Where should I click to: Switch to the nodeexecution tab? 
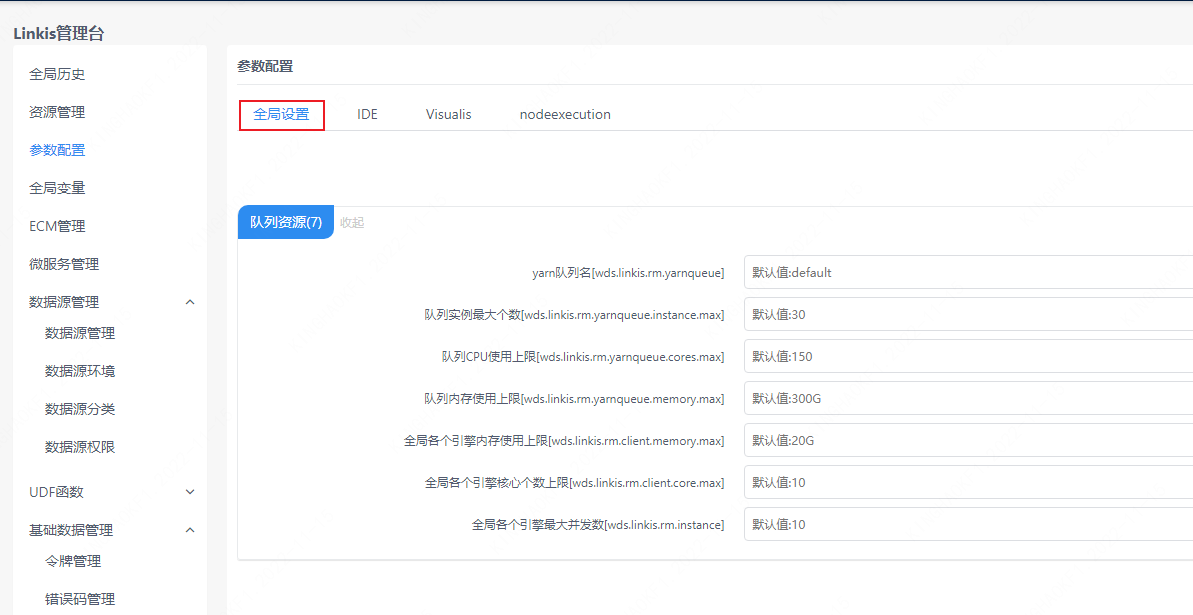click(x=565, y=115)
